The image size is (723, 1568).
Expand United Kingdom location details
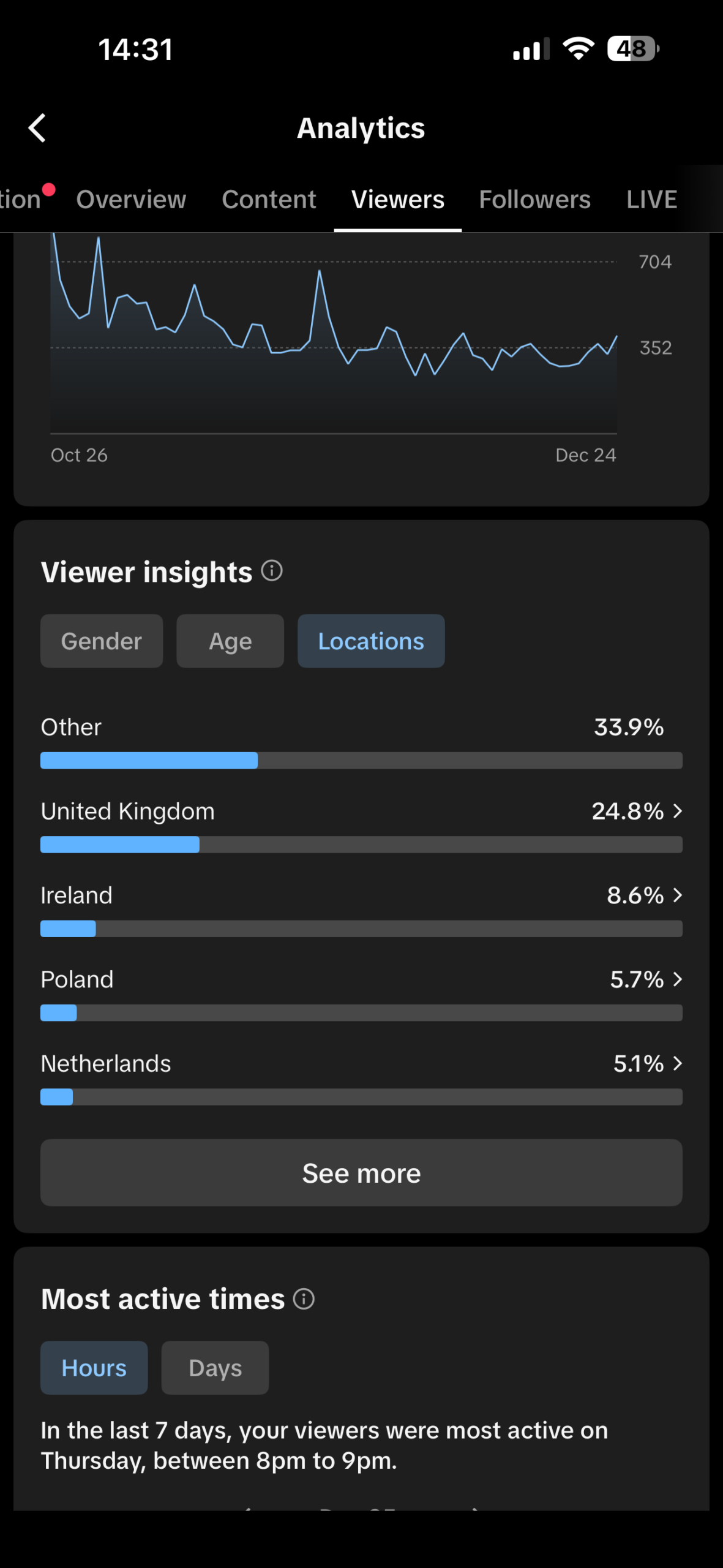pos(677,811)
